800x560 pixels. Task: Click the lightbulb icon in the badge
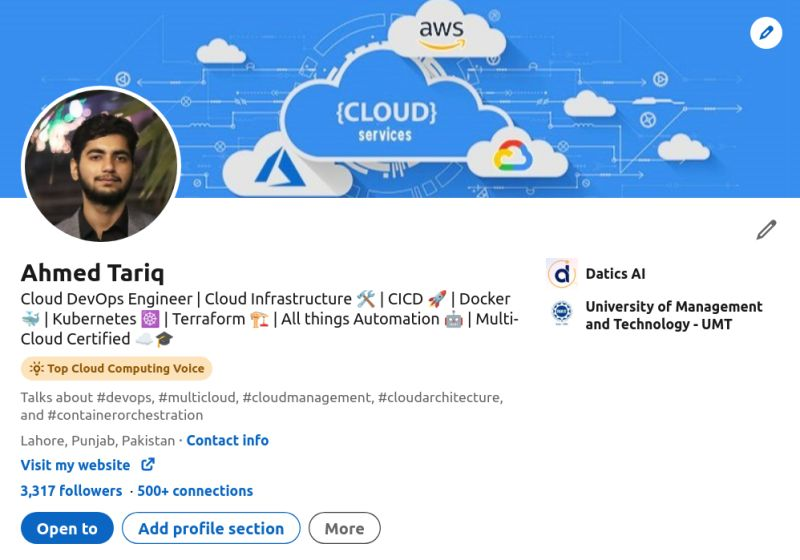coord(37,368)
